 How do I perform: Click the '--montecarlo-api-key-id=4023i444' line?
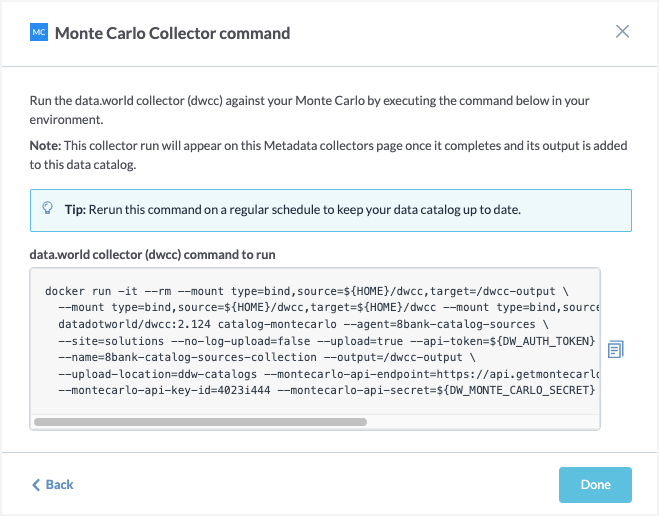click(x=327, y=390)
